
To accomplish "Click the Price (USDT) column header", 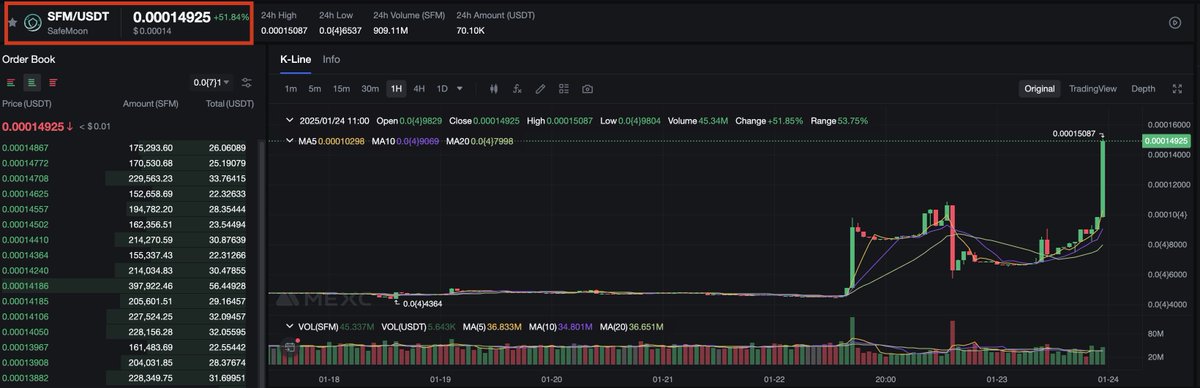I will (x=26, y=104).
